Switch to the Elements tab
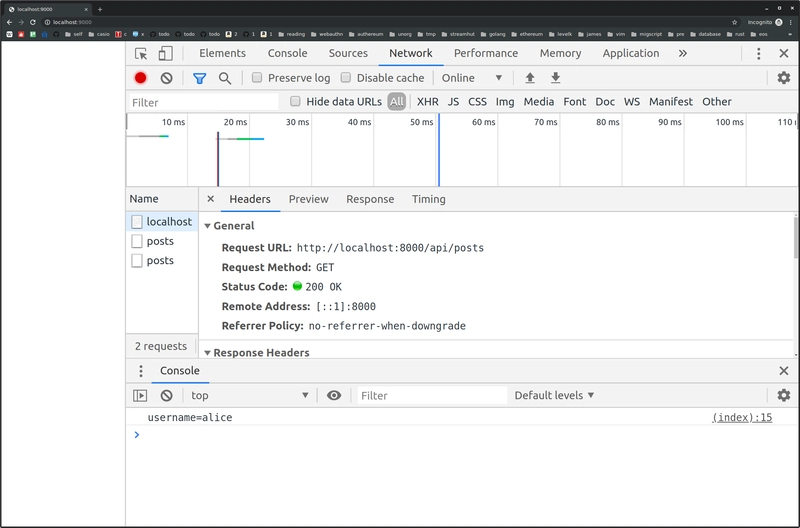Image resolution: width=800 pixels, height=528 pixels. click(222, 54)
